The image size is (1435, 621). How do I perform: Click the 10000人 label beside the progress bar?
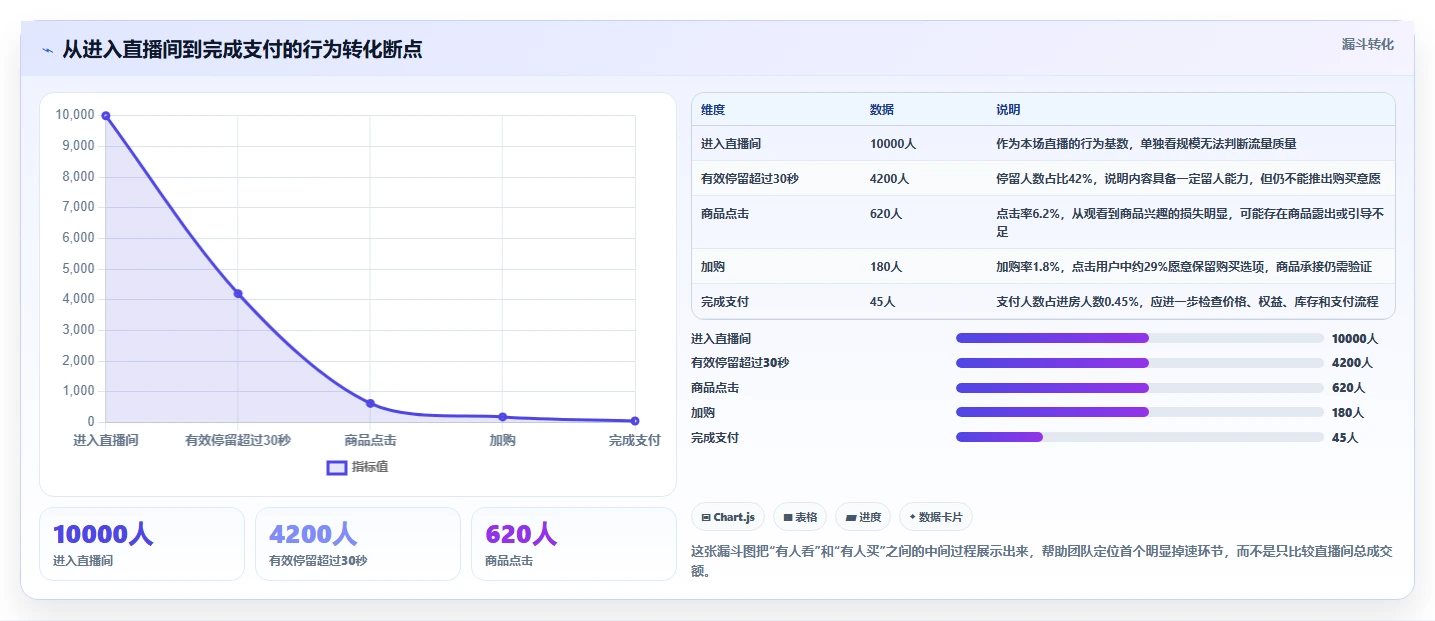[1355, 338]
